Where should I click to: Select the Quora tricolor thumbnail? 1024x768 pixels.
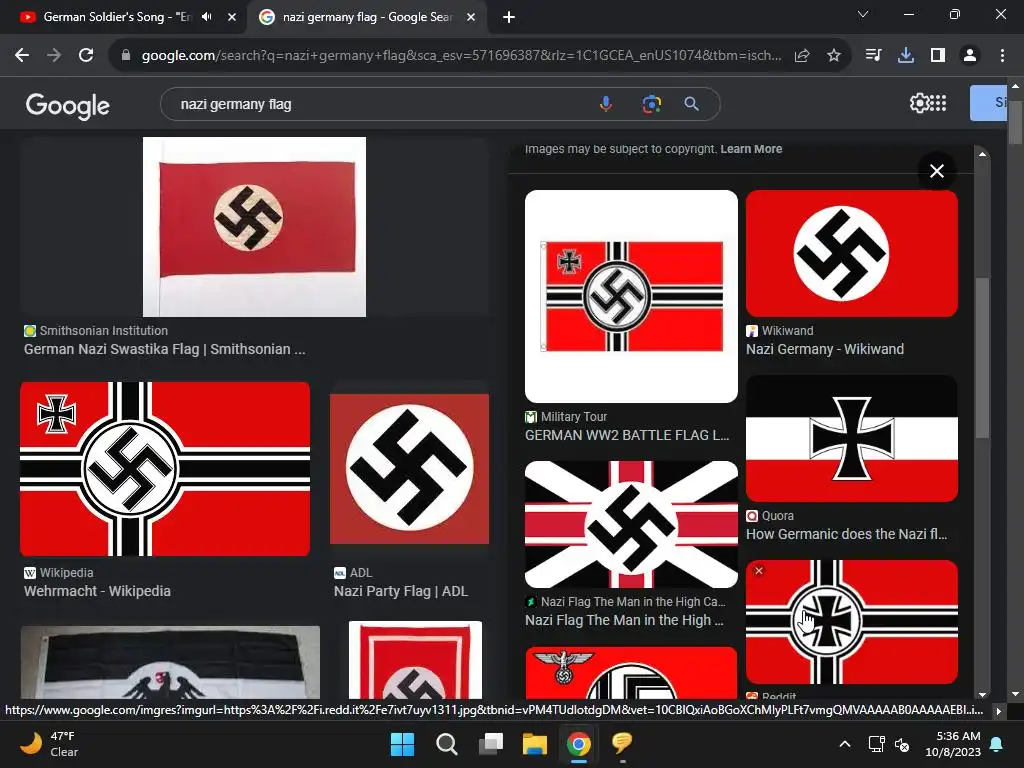point(852,439)
